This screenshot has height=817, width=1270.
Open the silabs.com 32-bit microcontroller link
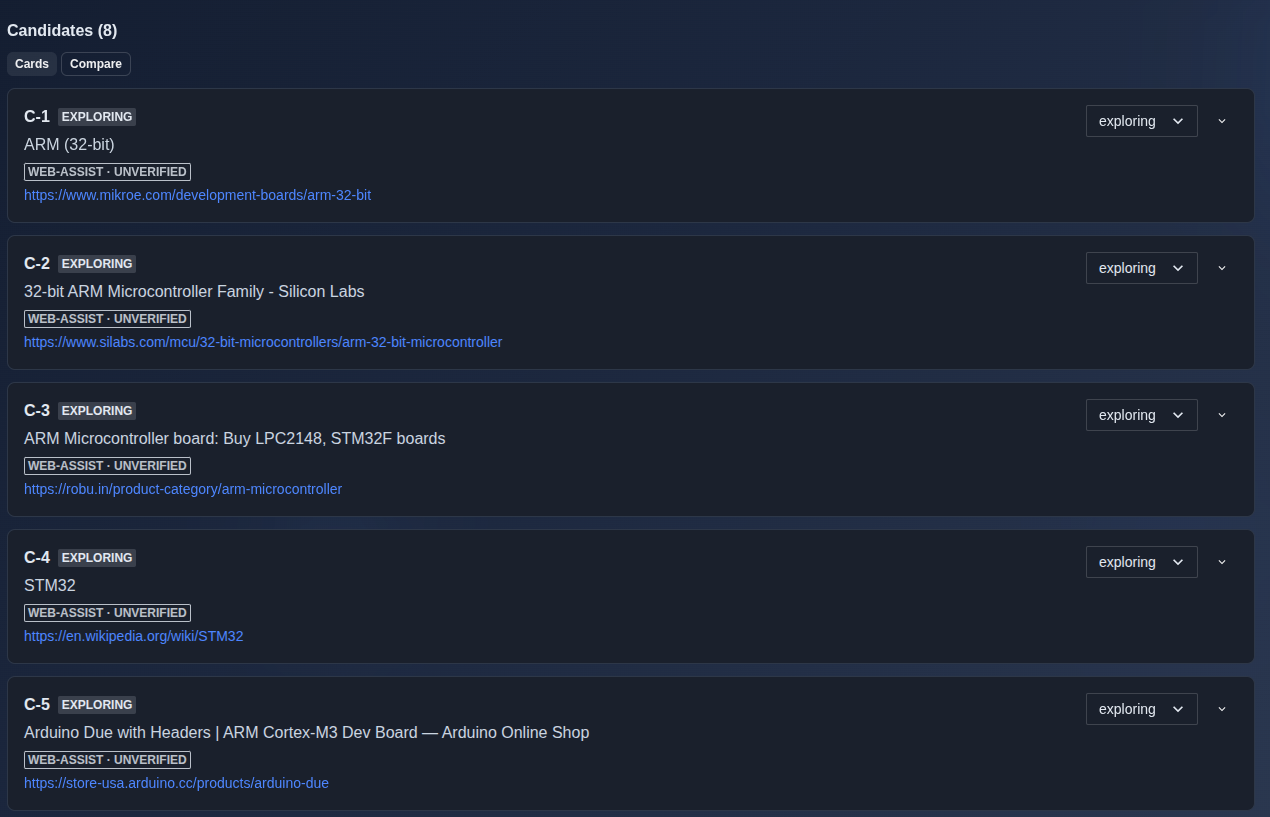coord(263,342)
